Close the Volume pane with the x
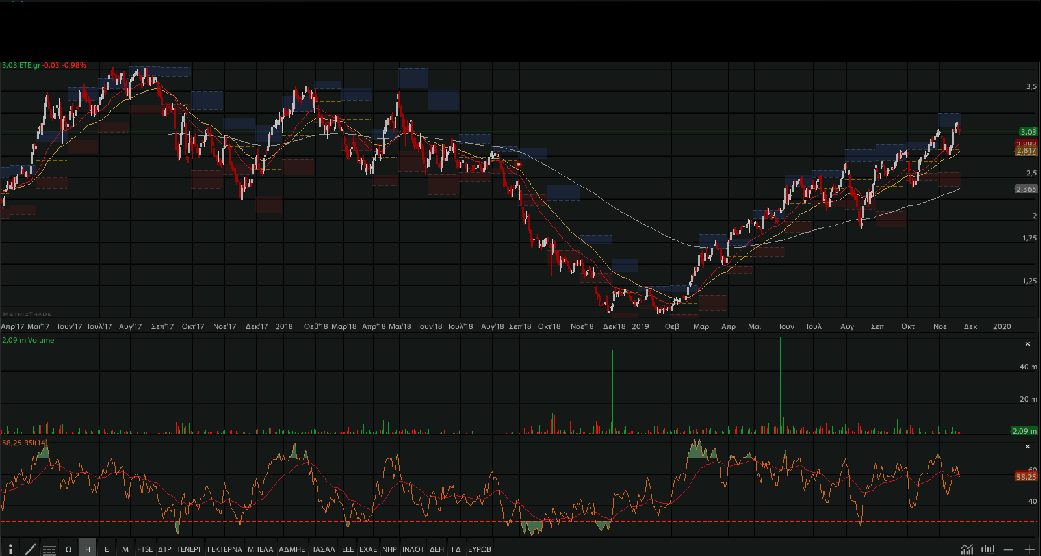The height and width of the screenshot is (556, 1041). (x=1026, y=343)
